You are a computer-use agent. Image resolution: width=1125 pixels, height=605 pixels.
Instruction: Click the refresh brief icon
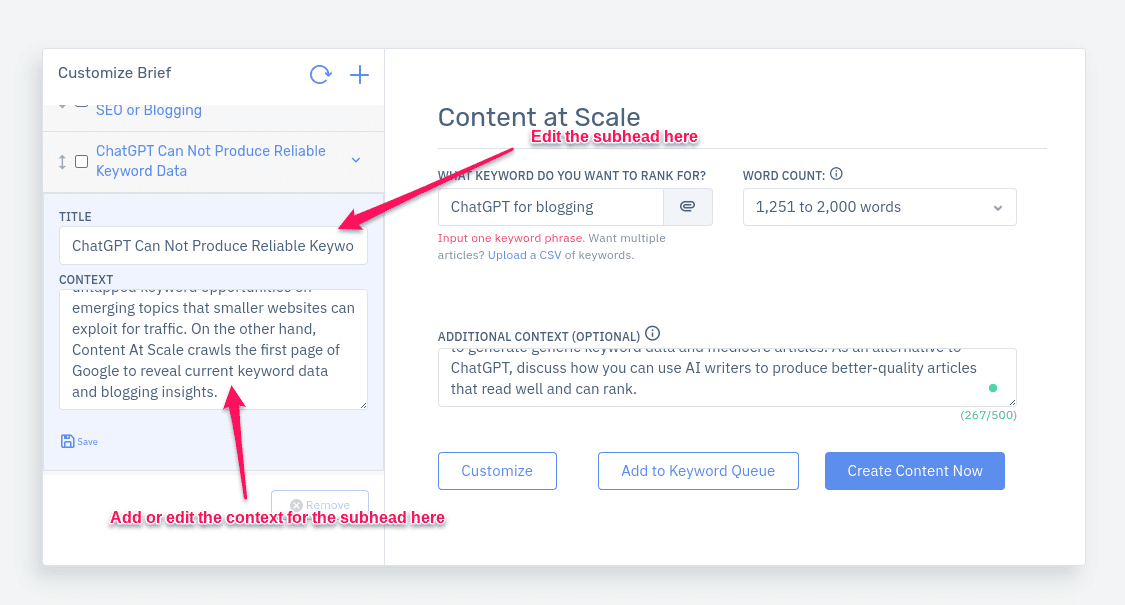[321, 74]
